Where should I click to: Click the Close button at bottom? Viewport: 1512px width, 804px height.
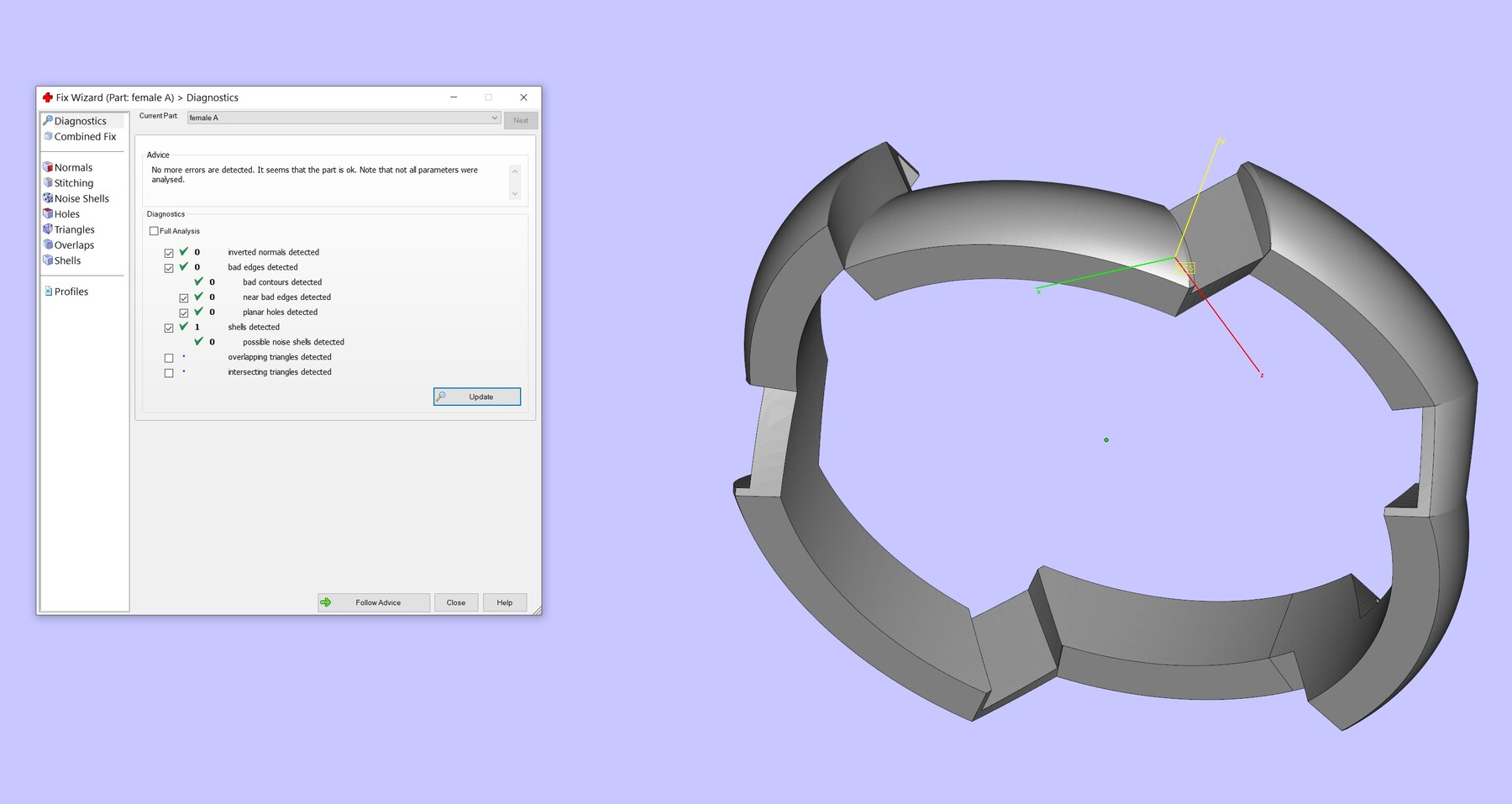(456, 602)
